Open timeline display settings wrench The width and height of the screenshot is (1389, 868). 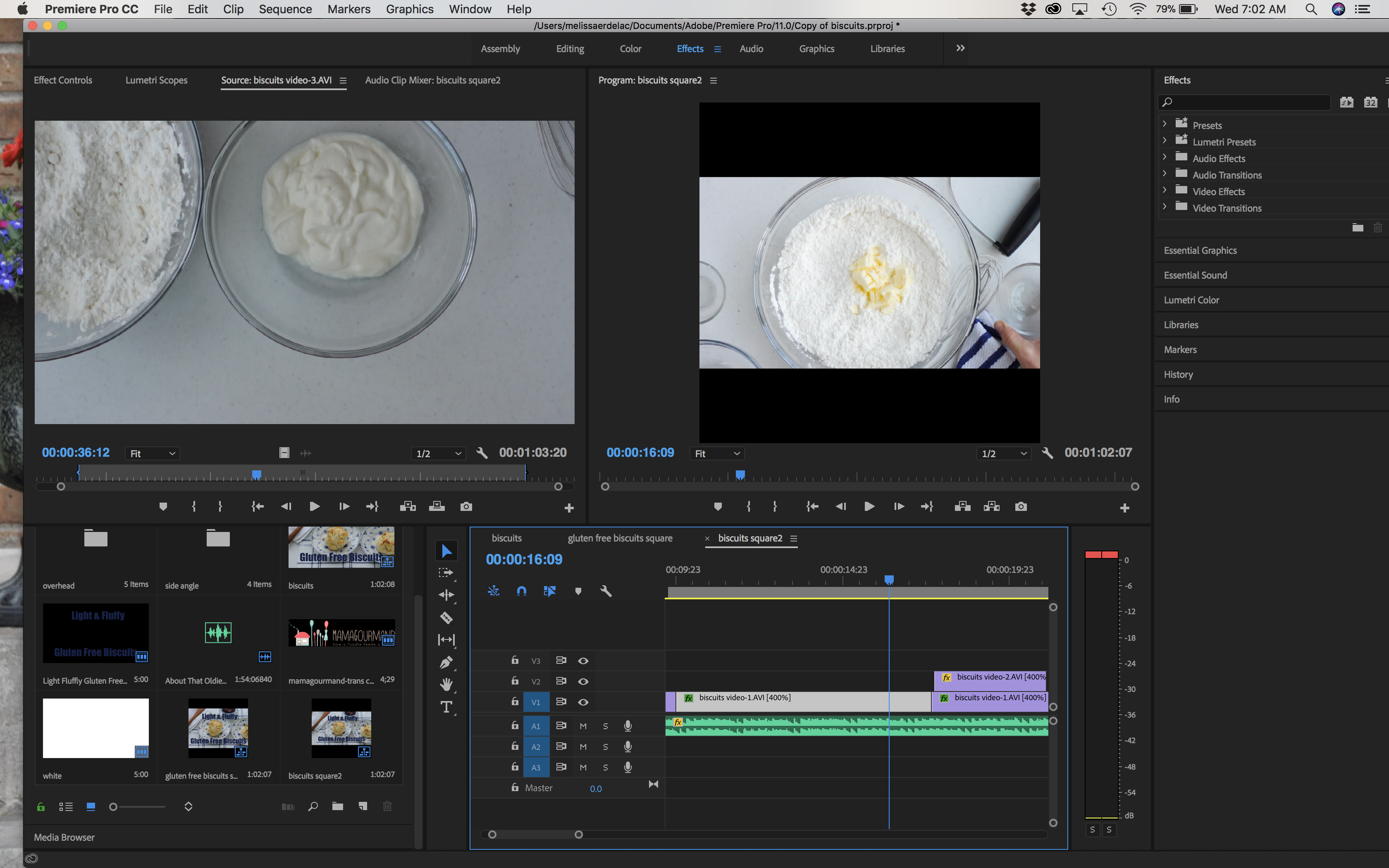pyautogui.click(x=606, y=591)
